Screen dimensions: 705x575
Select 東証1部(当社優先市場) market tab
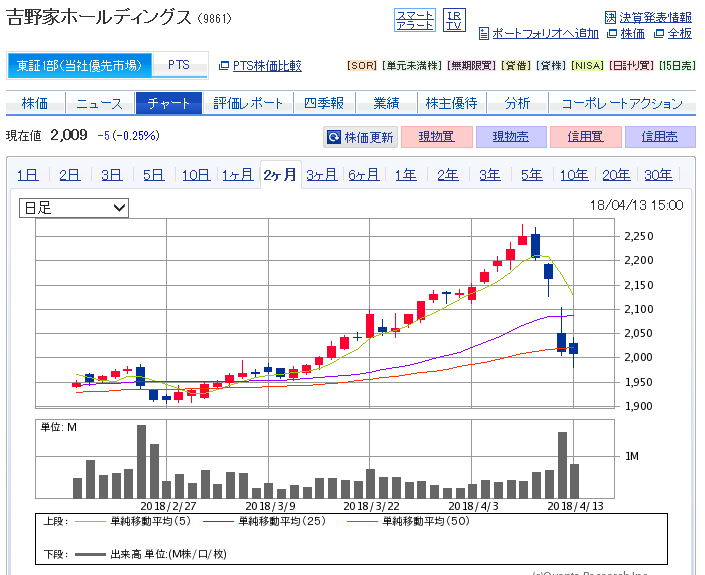(80, 66)
